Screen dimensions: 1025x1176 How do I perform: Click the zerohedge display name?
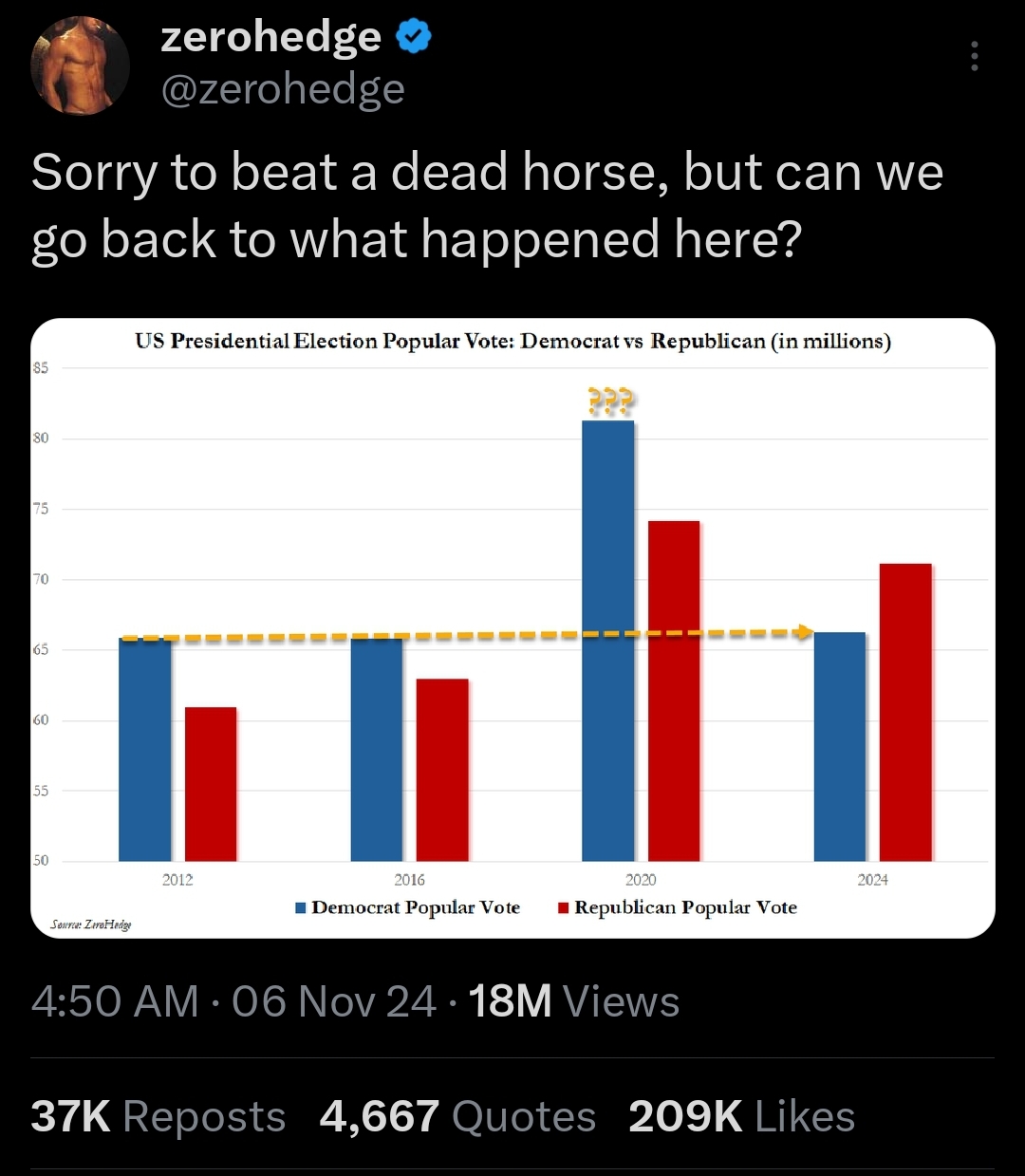271,37
